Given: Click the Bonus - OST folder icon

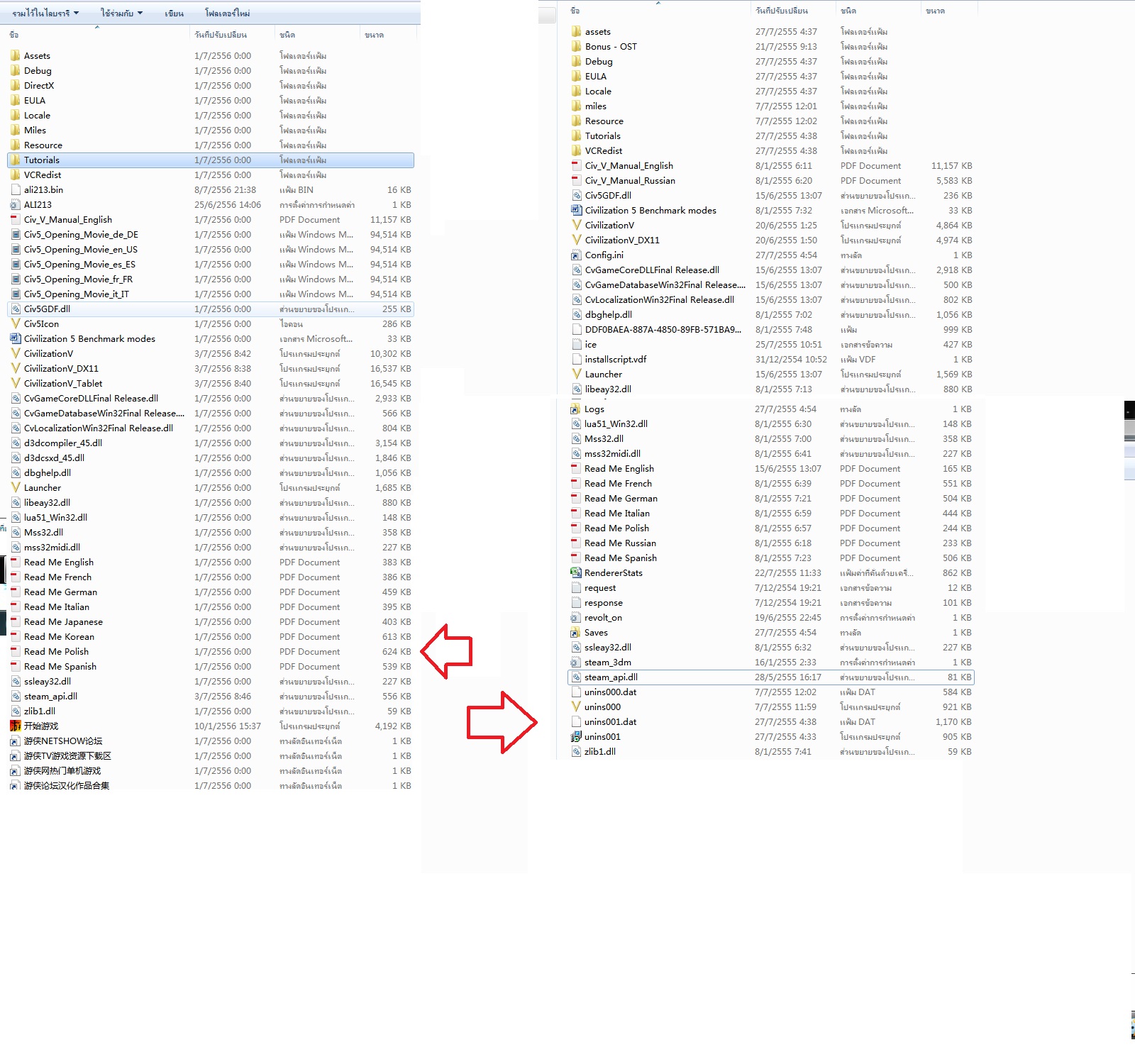Looking at the screenshot, I should tap(577, 46).
